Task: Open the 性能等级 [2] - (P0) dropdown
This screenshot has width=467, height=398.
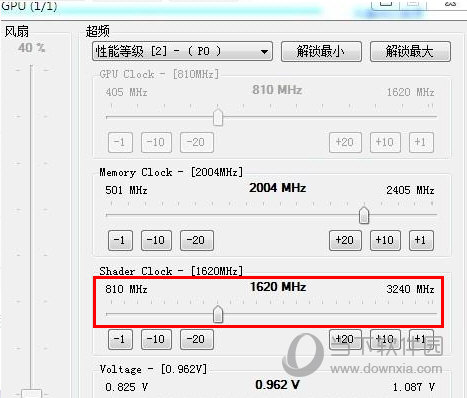Action: 182,51
